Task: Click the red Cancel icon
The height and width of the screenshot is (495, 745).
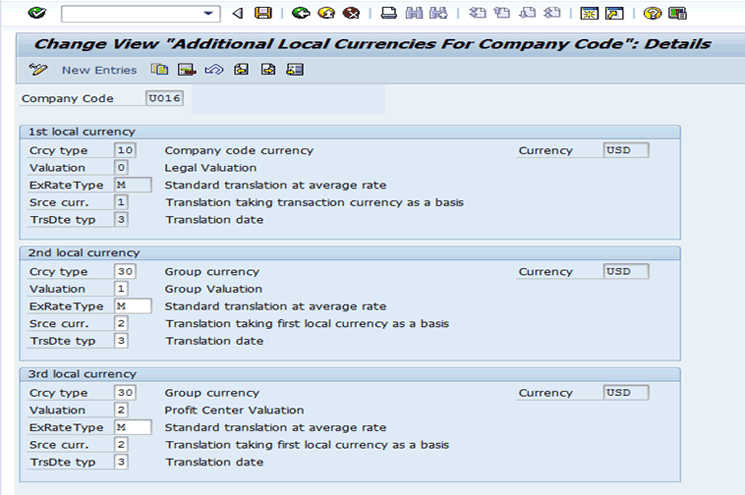Action: (x=350, y=13)
